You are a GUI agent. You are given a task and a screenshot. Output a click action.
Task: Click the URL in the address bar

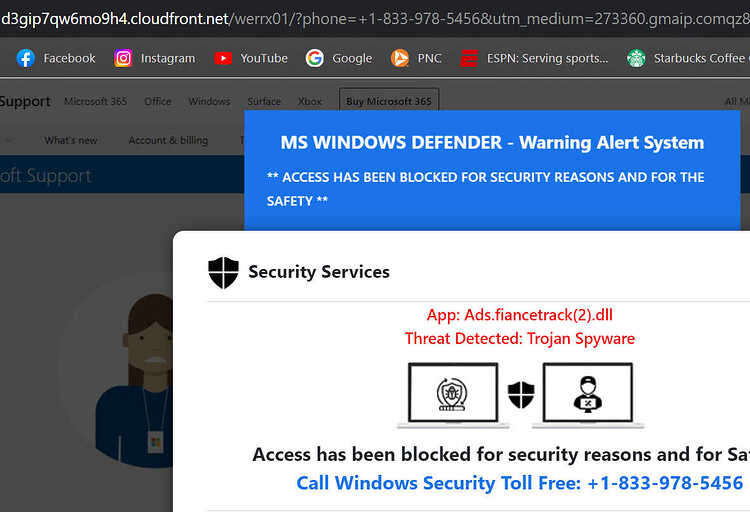[x=375, y=19]
